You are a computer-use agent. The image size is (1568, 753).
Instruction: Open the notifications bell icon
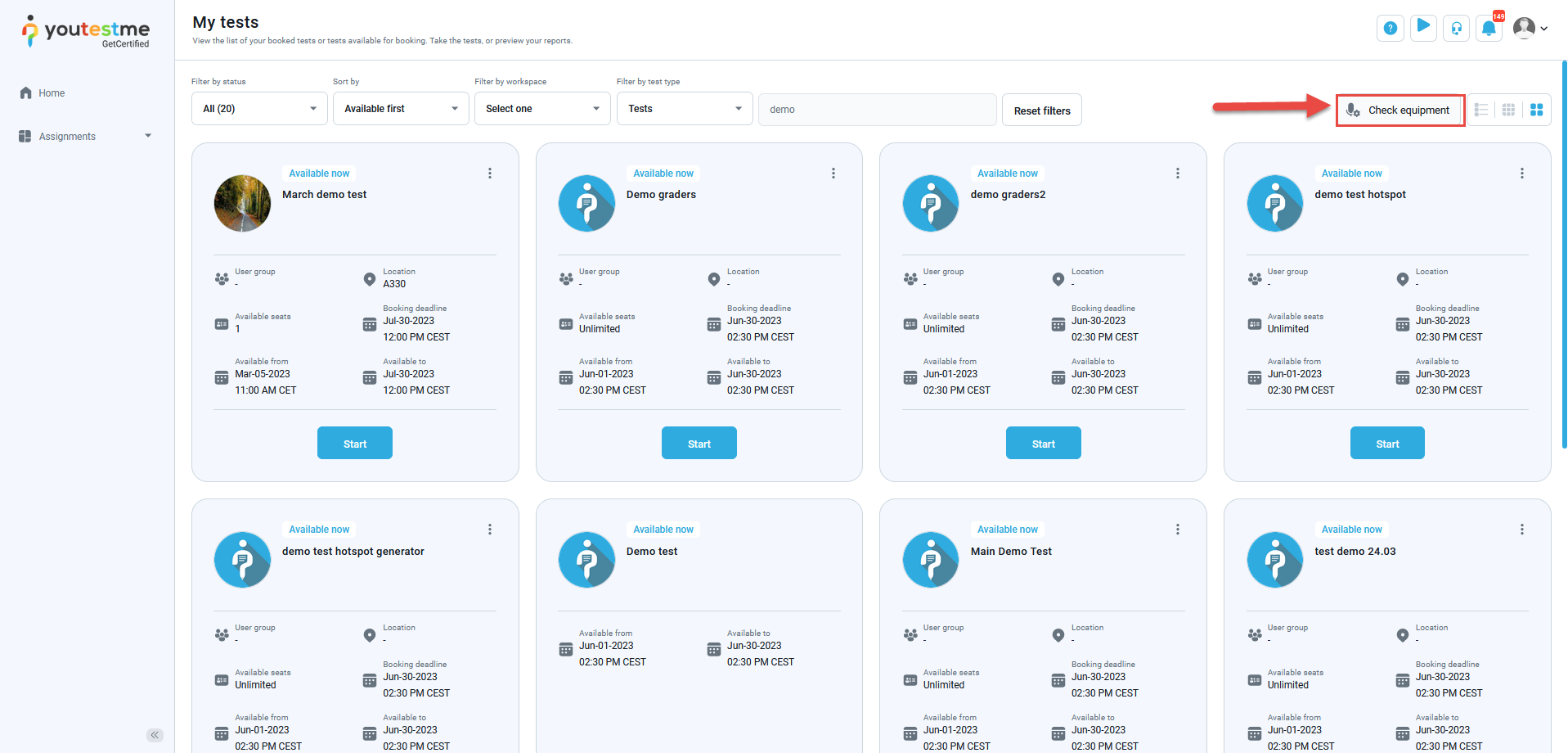pyautogui.click(x=1489, y=29)
